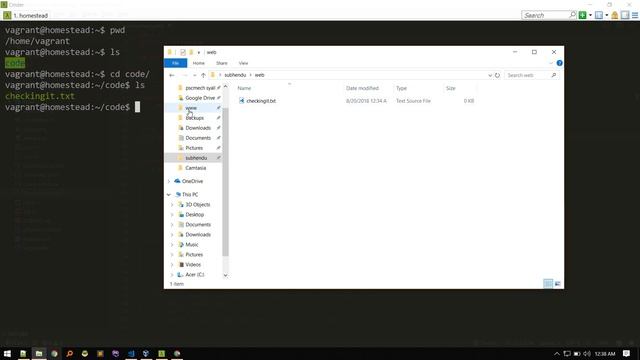The width and height of the screenshot is (640, 360).
Task: Click the navigation pane scrollbar down arrow
Action: pos(225,276)
